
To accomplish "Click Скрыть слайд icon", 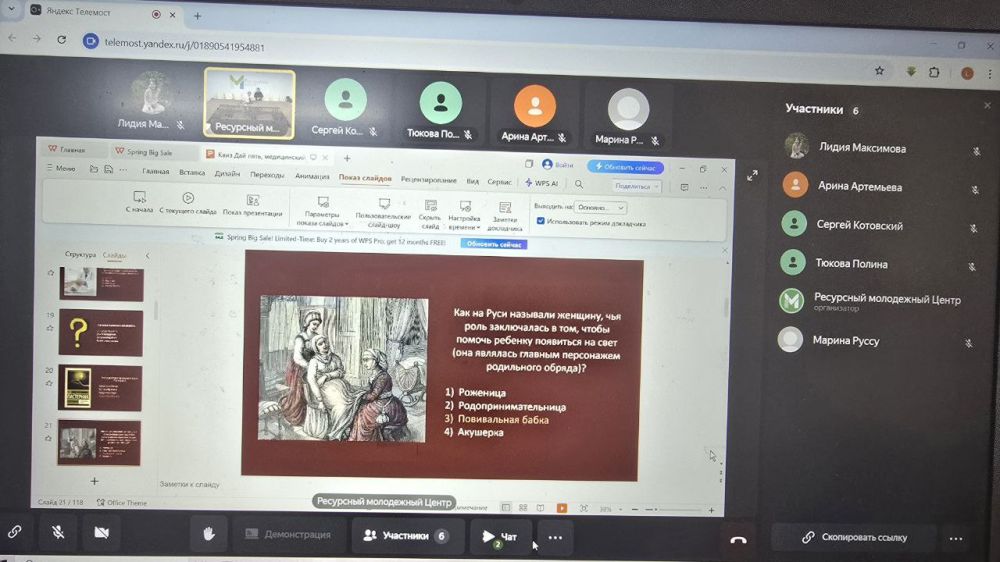I will coord(430,214).
